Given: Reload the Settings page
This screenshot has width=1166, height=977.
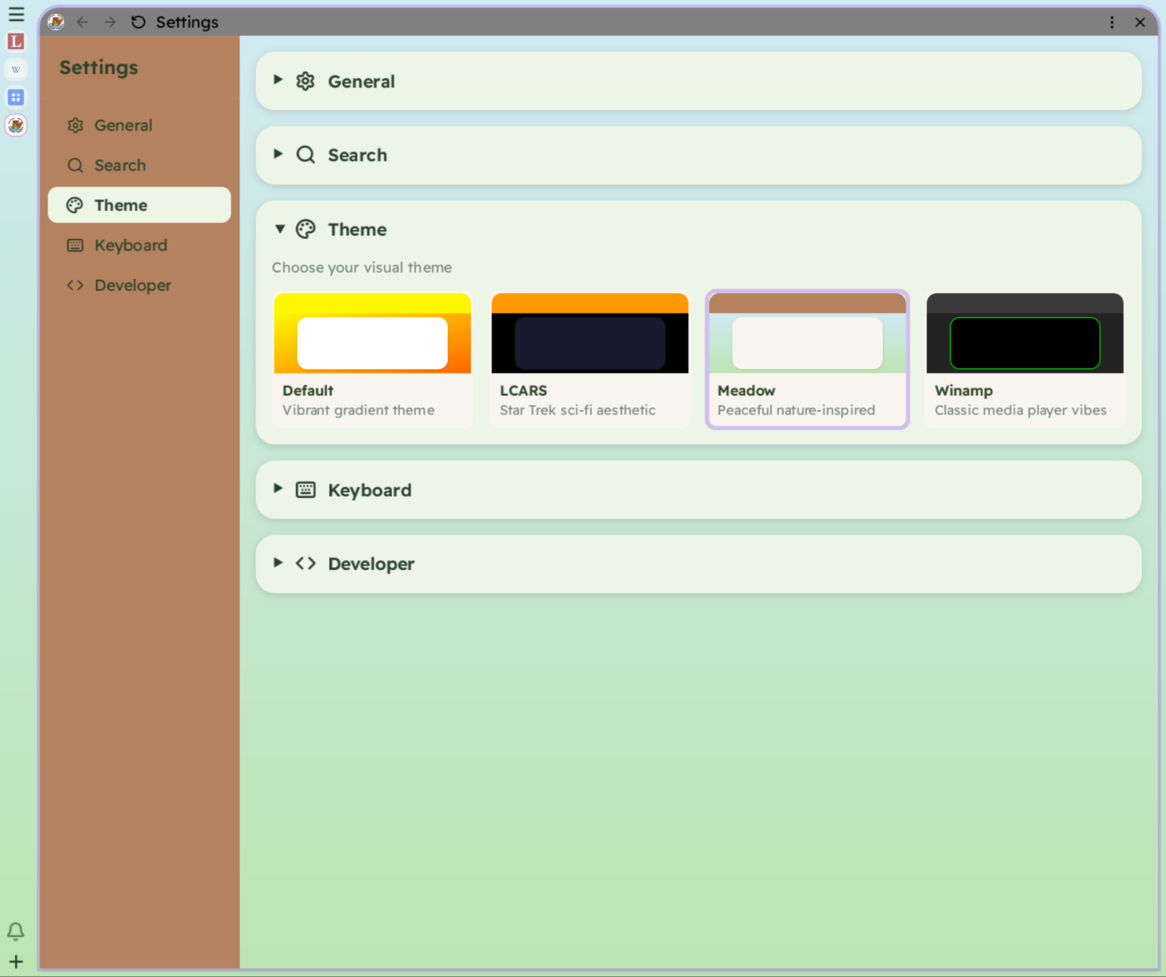Looking at the screenshot, I should [x=137, y=21].
